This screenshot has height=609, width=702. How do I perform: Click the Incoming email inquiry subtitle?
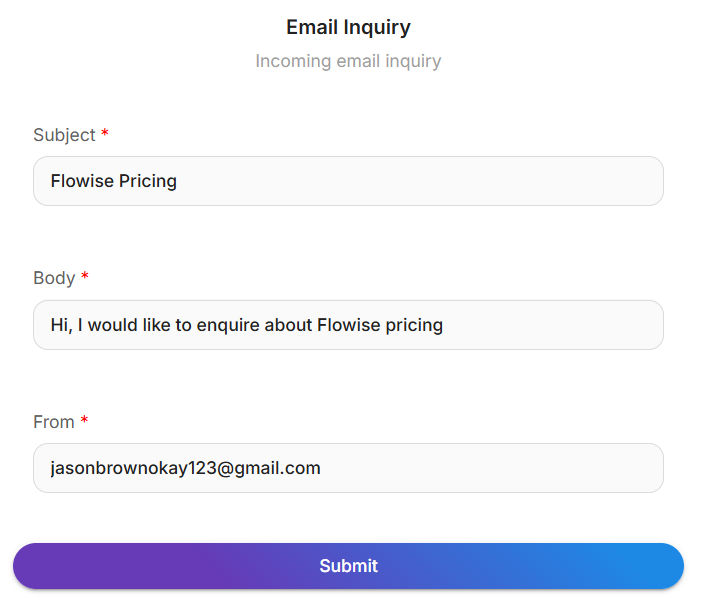click(348, 61)
